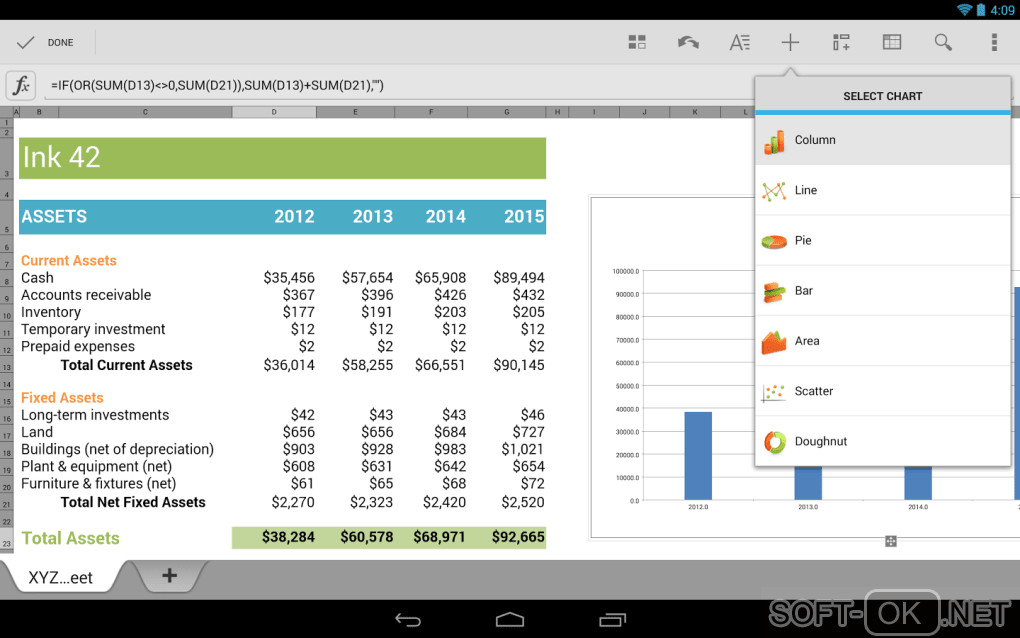This screenshot has height=638, width=1020.
Task: Select the Accounts receivable label
Action: coord(86,295)
